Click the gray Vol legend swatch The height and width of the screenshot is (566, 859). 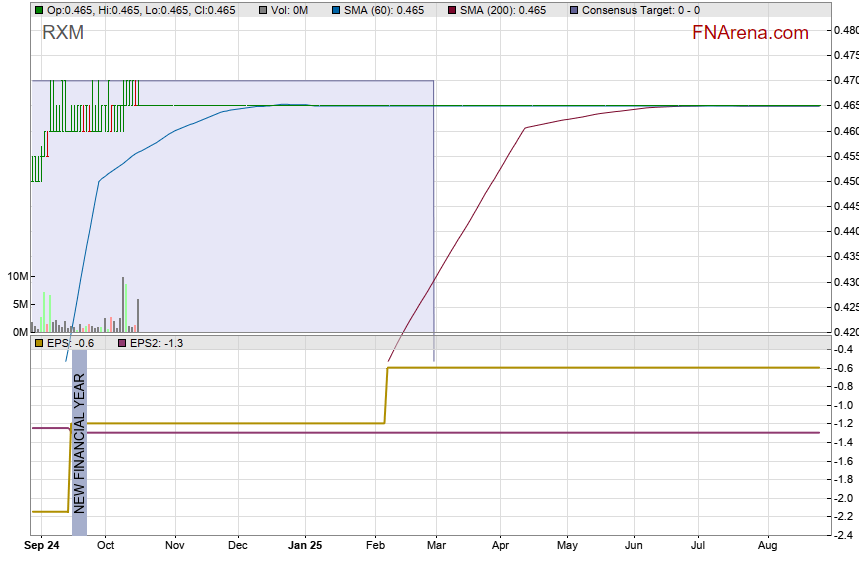(262, 10)
